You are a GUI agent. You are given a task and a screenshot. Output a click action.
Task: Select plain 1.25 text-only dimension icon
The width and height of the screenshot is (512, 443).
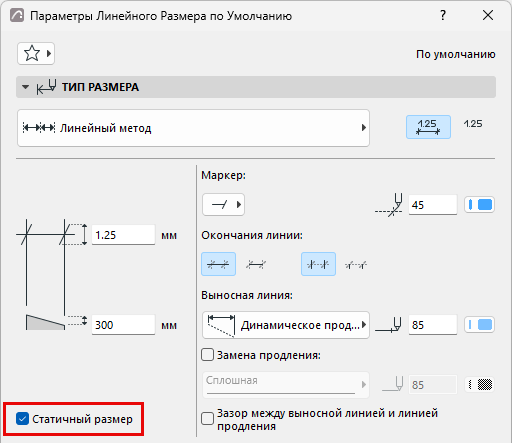point(473,124)
